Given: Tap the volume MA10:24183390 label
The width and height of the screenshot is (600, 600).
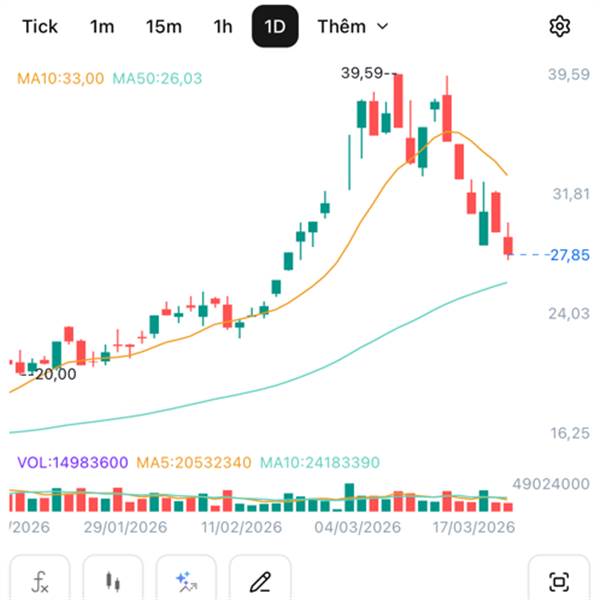Looking at the screenshot, I should pos(327,462).
